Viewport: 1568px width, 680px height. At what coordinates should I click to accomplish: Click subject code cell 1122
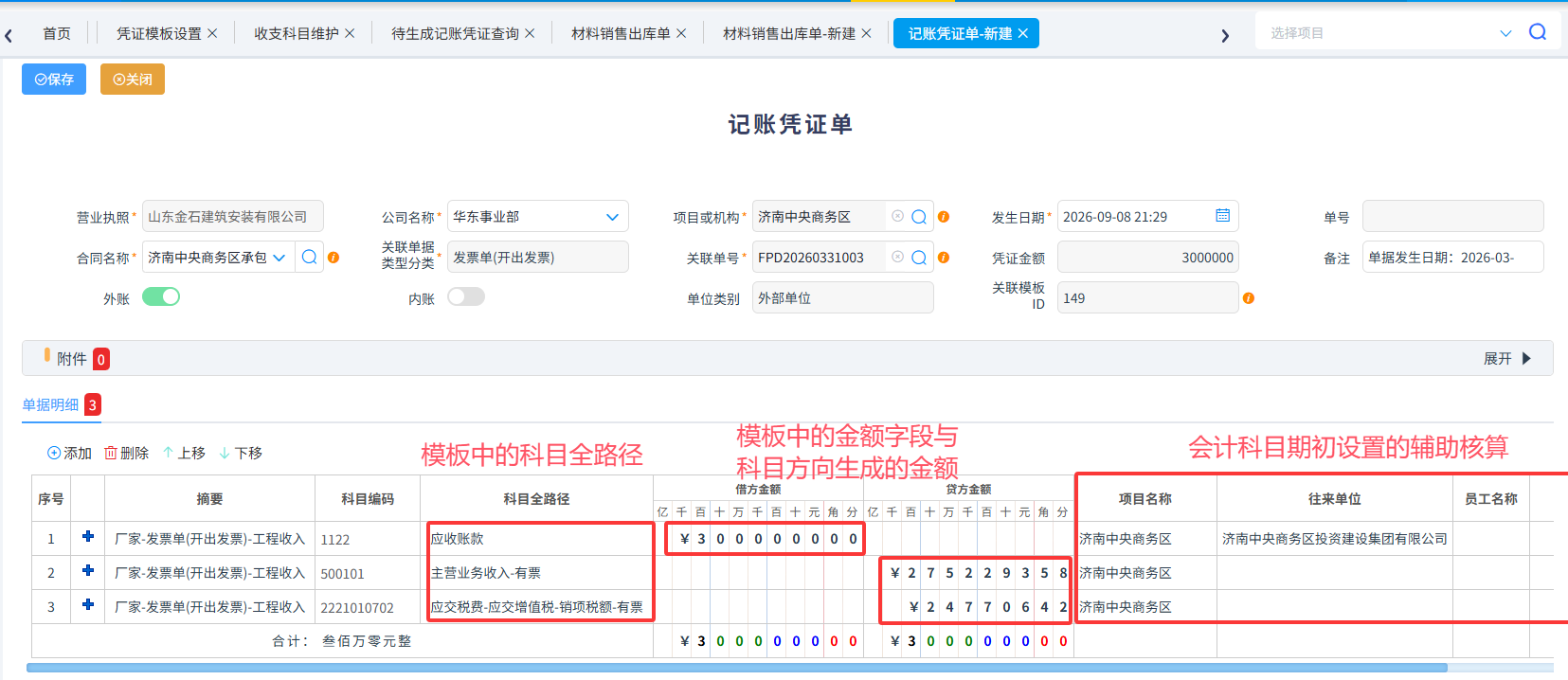tap(368, 539)
